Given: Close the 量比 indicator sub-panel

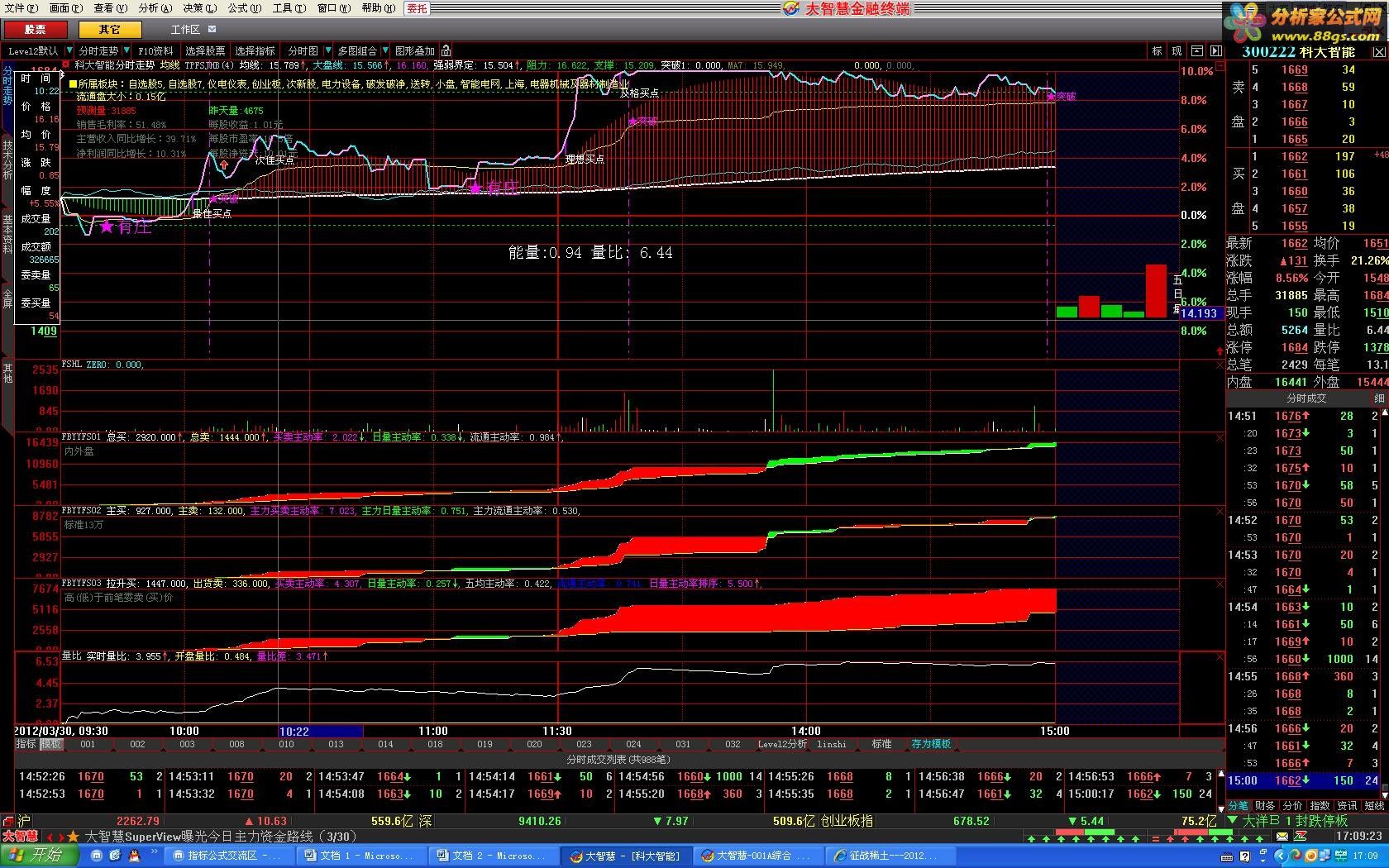Looking at the screenshot, I should (1219, 656).
